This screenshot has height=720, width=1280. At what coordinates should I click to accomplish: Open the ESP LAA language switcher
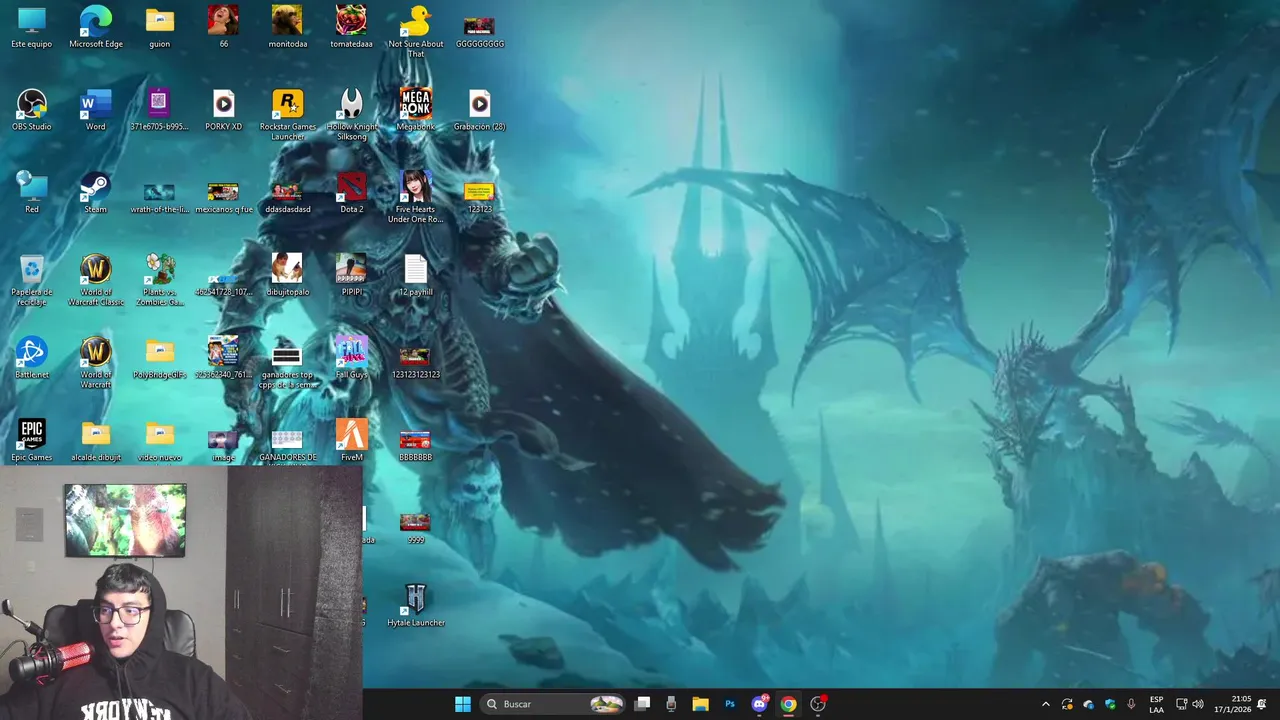[x=1156, y=704]
